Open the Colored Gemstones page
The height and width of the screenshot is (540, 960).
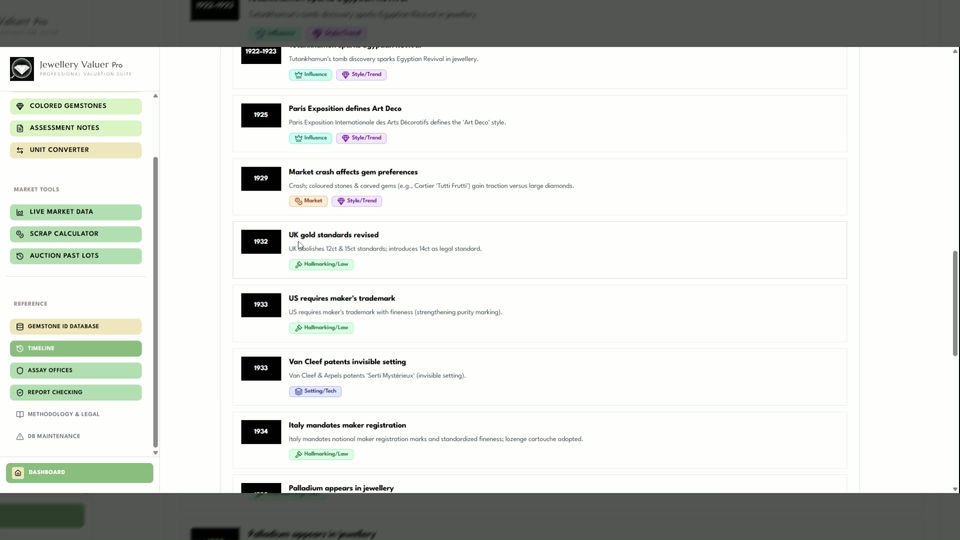point(76,106)
